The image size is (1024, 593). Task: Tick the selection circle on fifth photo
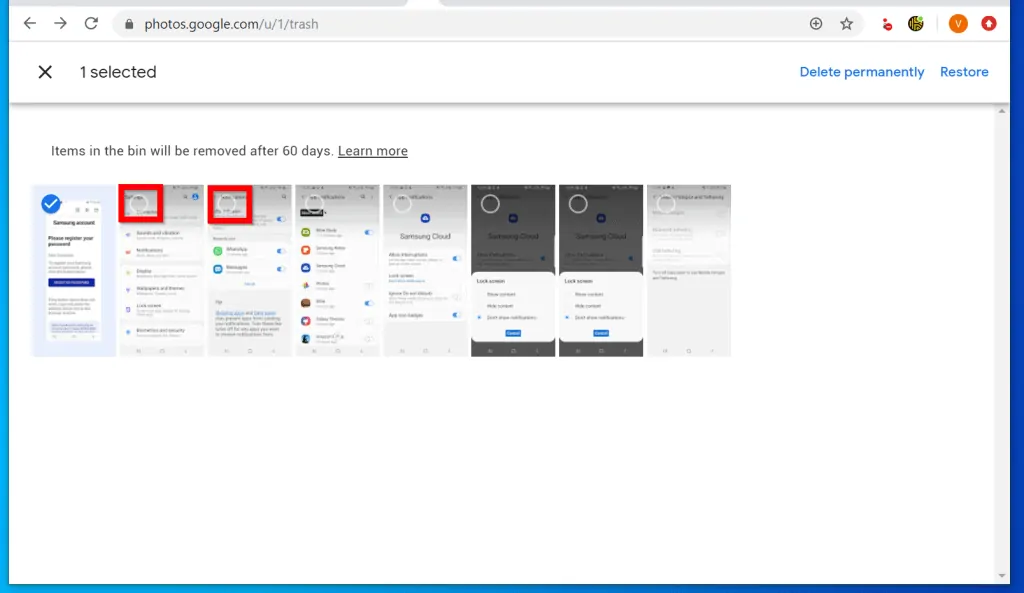tap(403, 204)
